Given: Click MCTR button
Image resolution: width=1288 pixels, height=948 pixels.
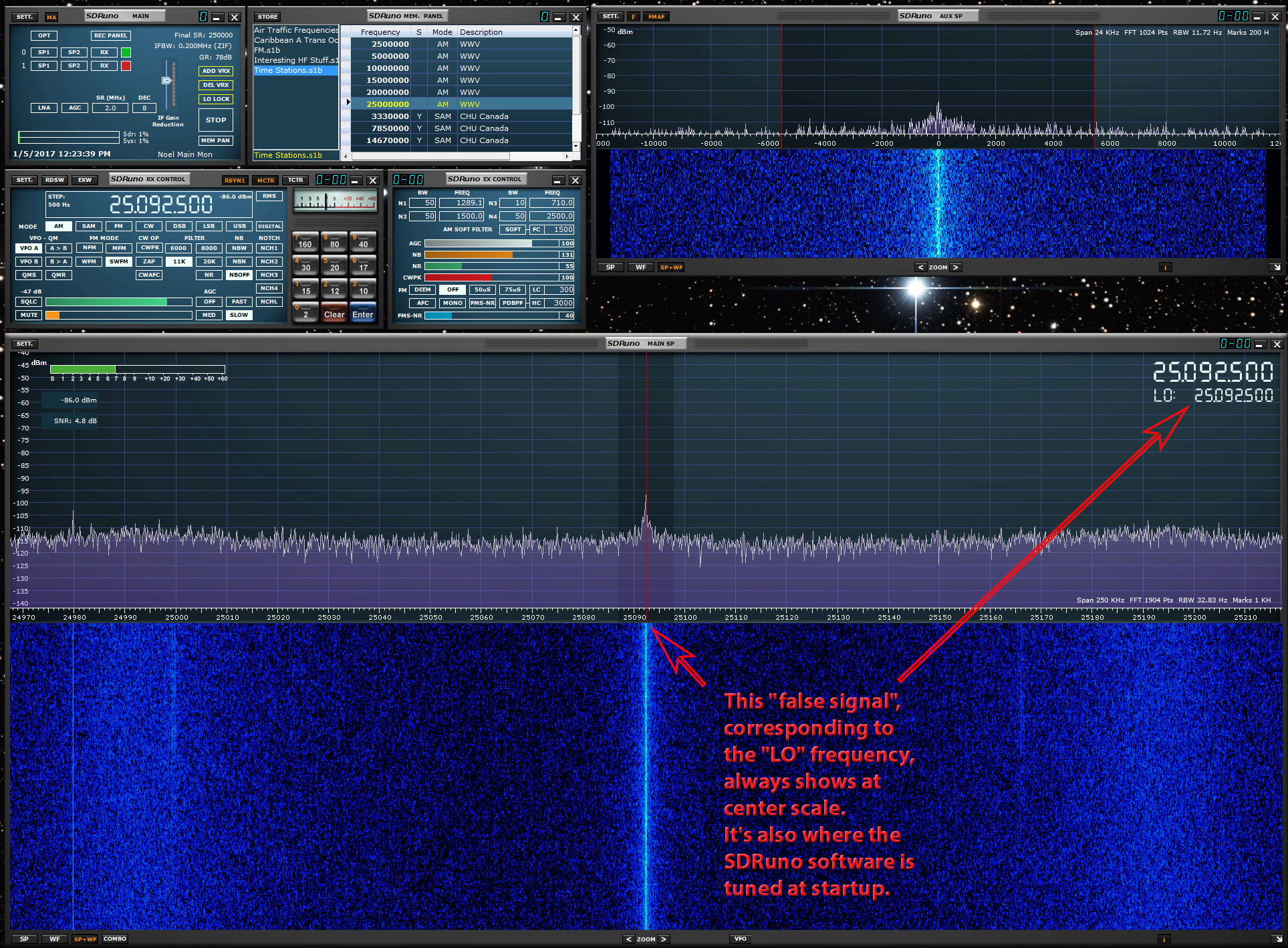Looking at the screenshot, I should click(265, 181).
